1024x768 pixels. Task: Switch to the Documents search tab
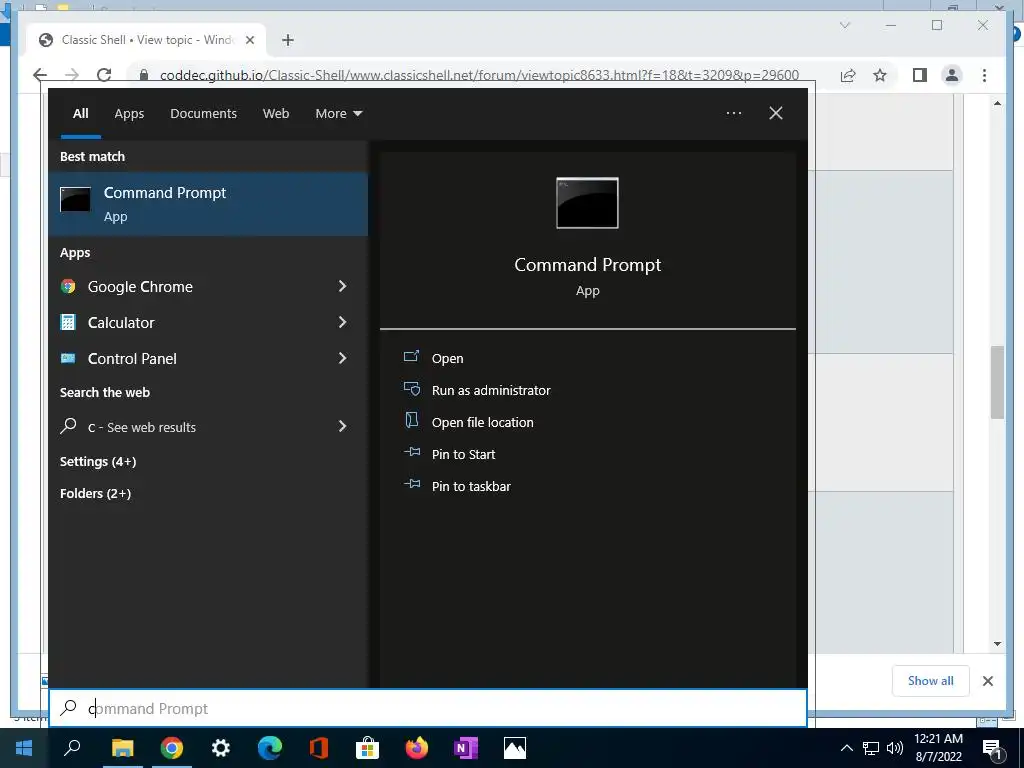pos(203,114)
